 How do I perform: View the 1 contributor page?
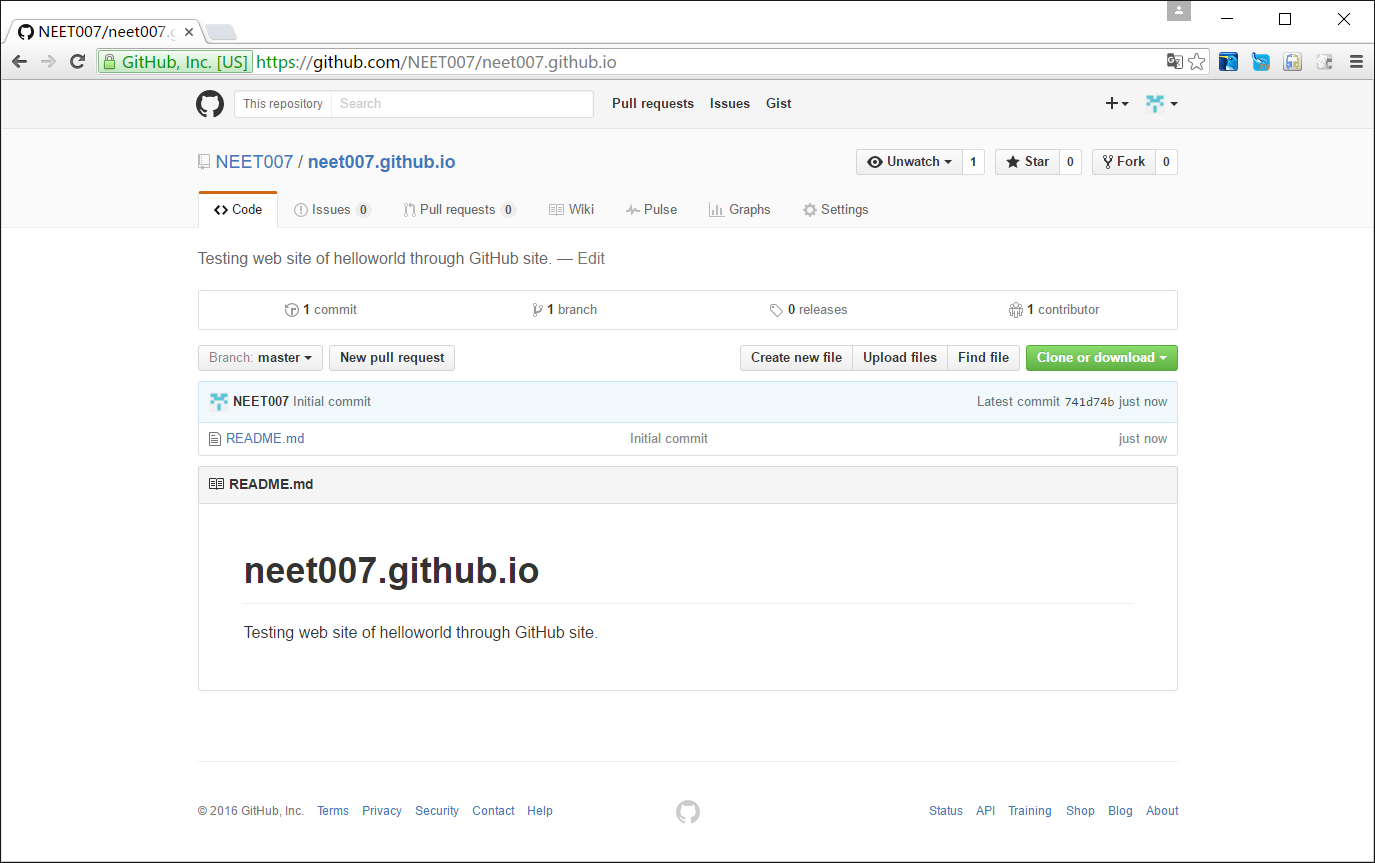tap(1054, 310)
